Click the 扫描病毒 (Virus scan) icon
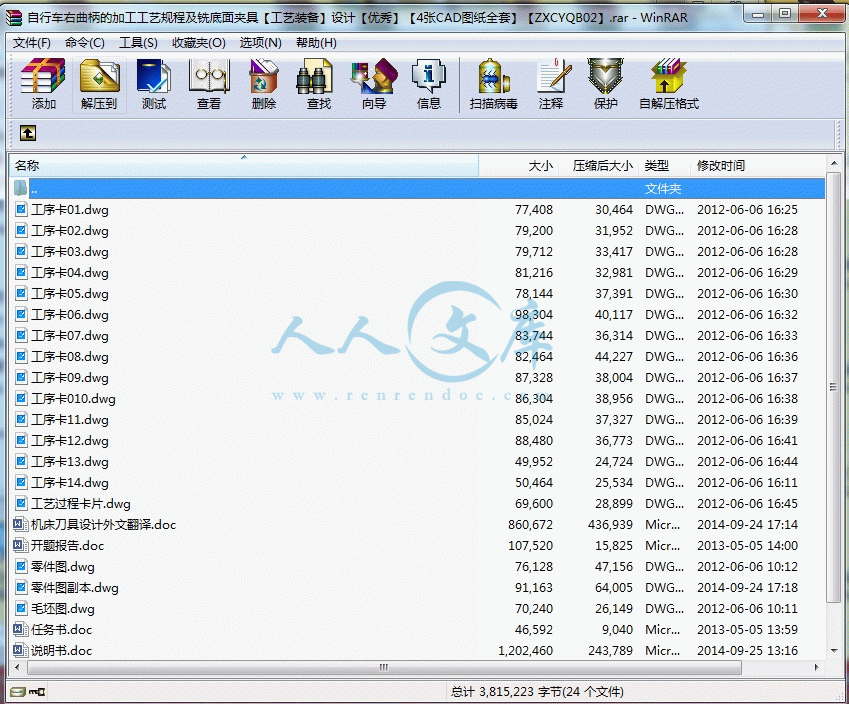Screen dimensions: 849x704 pos(494,76)
